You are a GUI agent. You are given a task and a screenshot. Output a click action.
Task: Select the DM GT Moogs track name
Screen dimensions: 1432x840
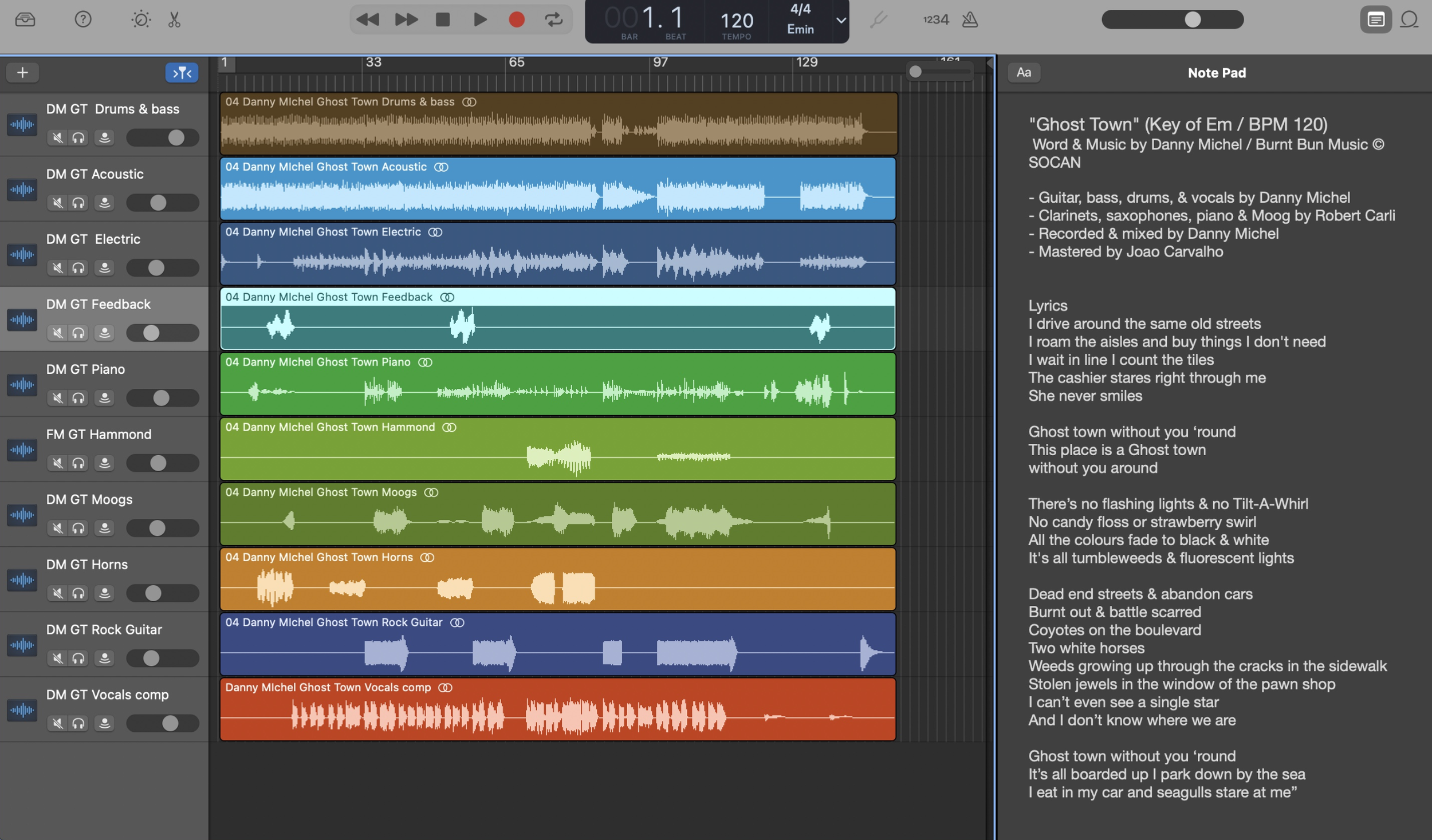click(x=89, y=499)
